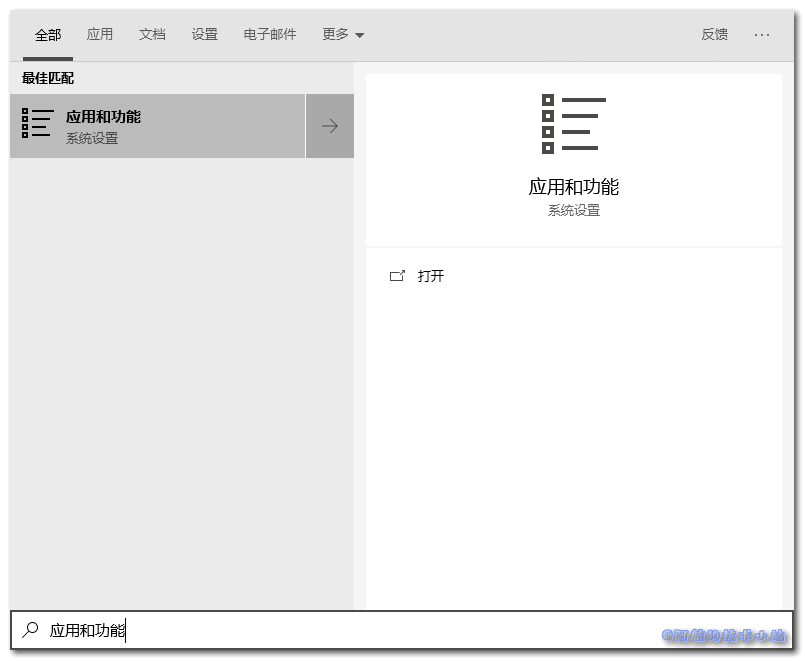Click the magnifier search icon
805x661 pixels.
[31, 630]
